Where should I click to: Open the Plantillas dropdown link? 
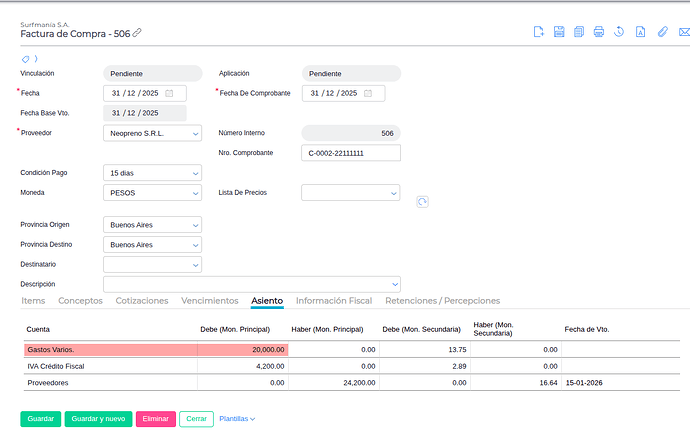point(237,419)
